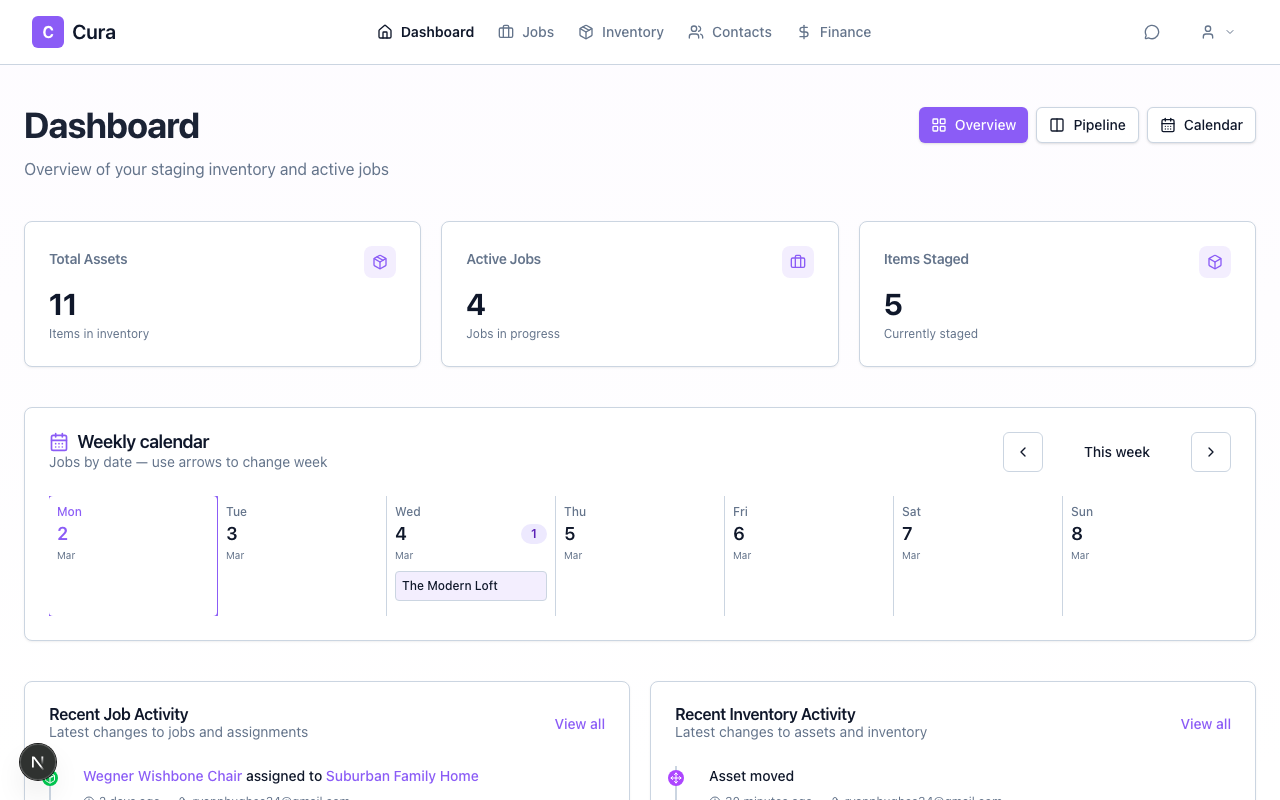
Task: Click the briefcase icon on Active Jobs card
Action: 797,261
